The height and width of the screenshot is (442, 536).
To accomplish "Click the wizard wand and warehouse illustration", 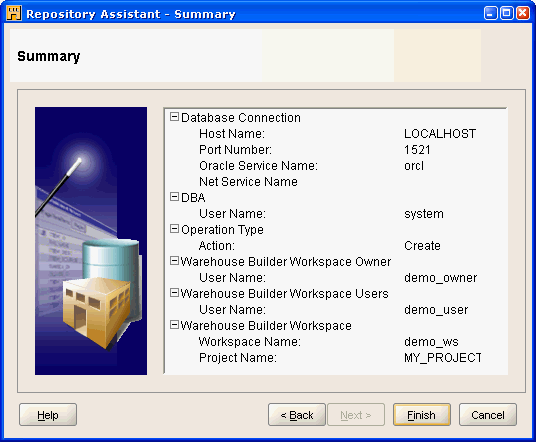I will coord(91,241).
